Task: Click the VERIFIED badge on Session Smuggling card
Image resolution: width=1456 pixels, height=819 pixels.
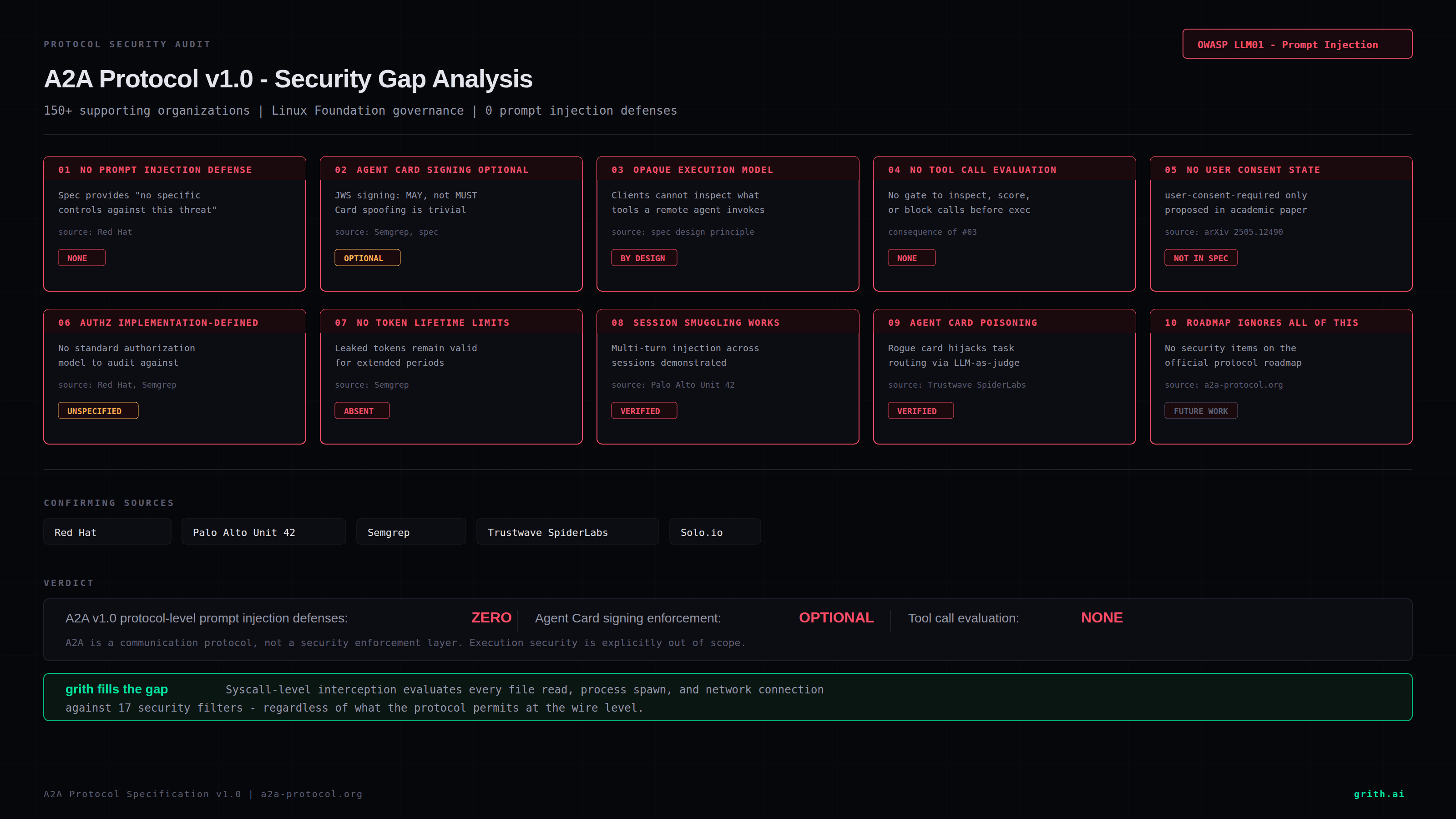Action: point(644,410)
